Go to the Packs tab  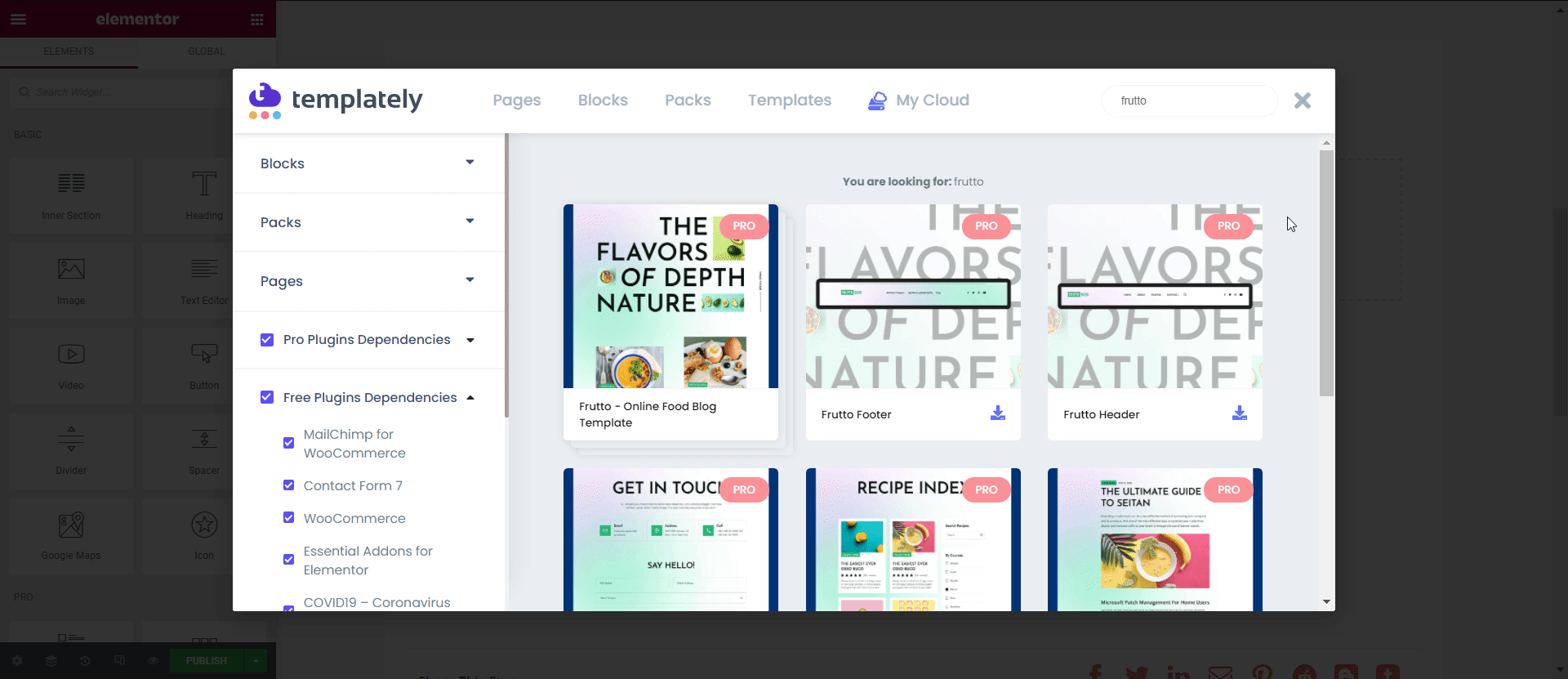tap(688, 101)
